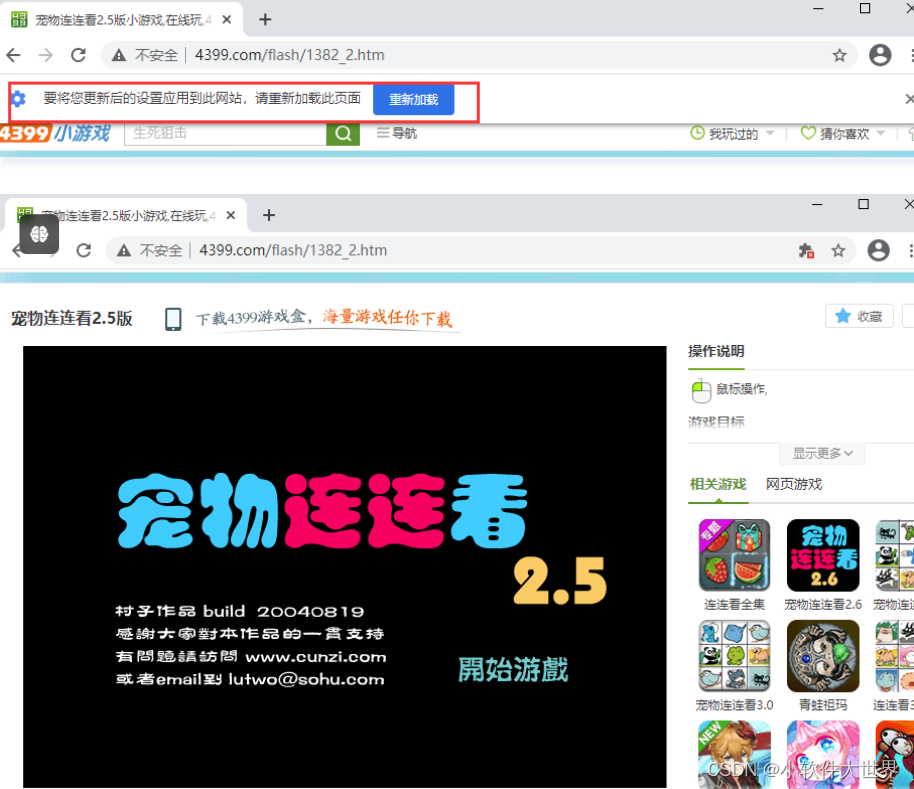Open 青蛙祖玛 game thumbnail
The height and width of the screenshot is (789, 914).
pyautogui.click(x=823, y=656)
